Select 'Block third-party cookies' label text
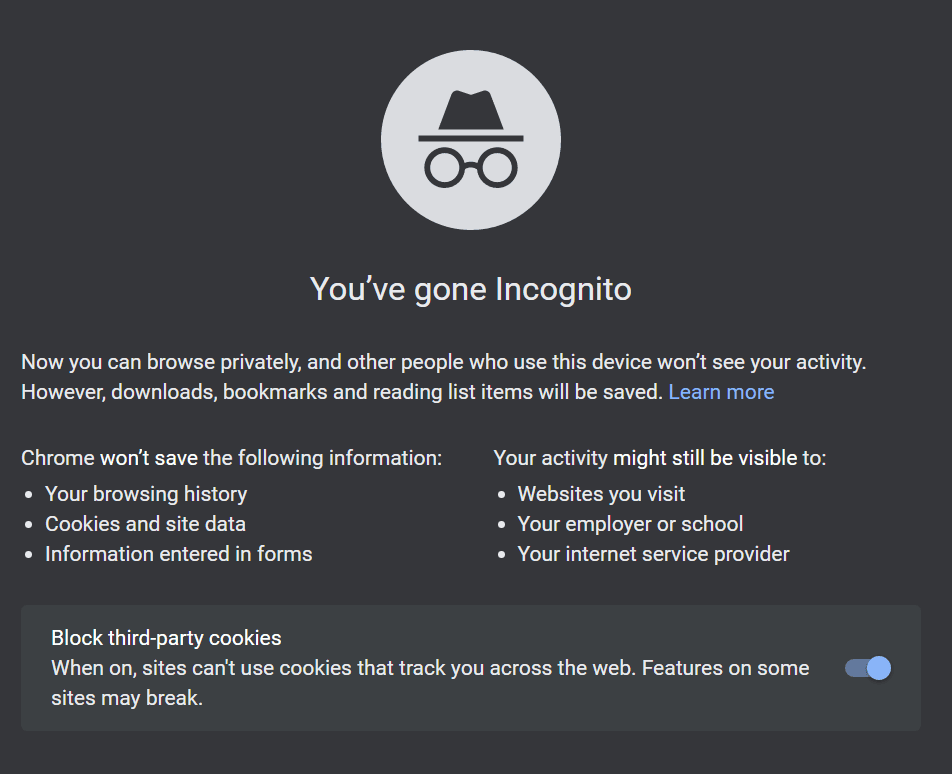This screenshot has width=952, height=774. pyautogui.click(x=166, y=637)
